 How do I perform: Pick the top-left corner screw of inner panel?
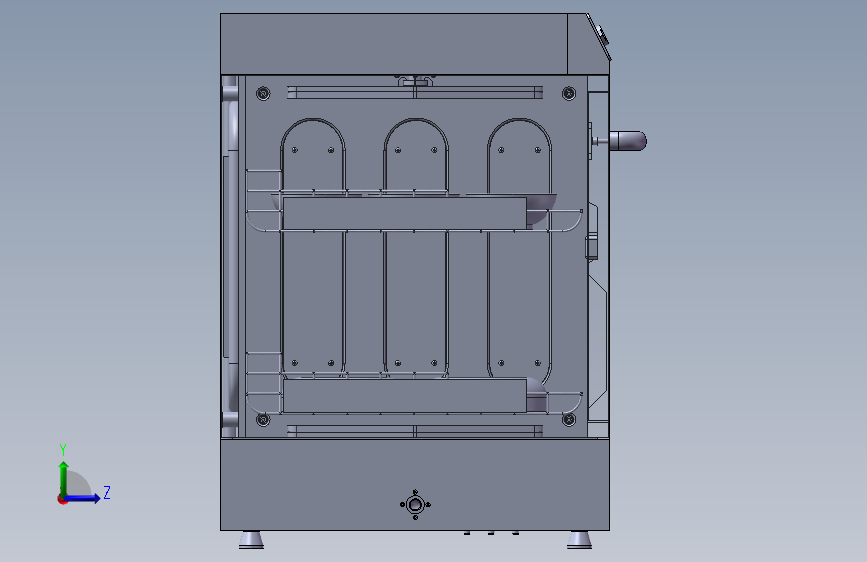click(263, 93)
